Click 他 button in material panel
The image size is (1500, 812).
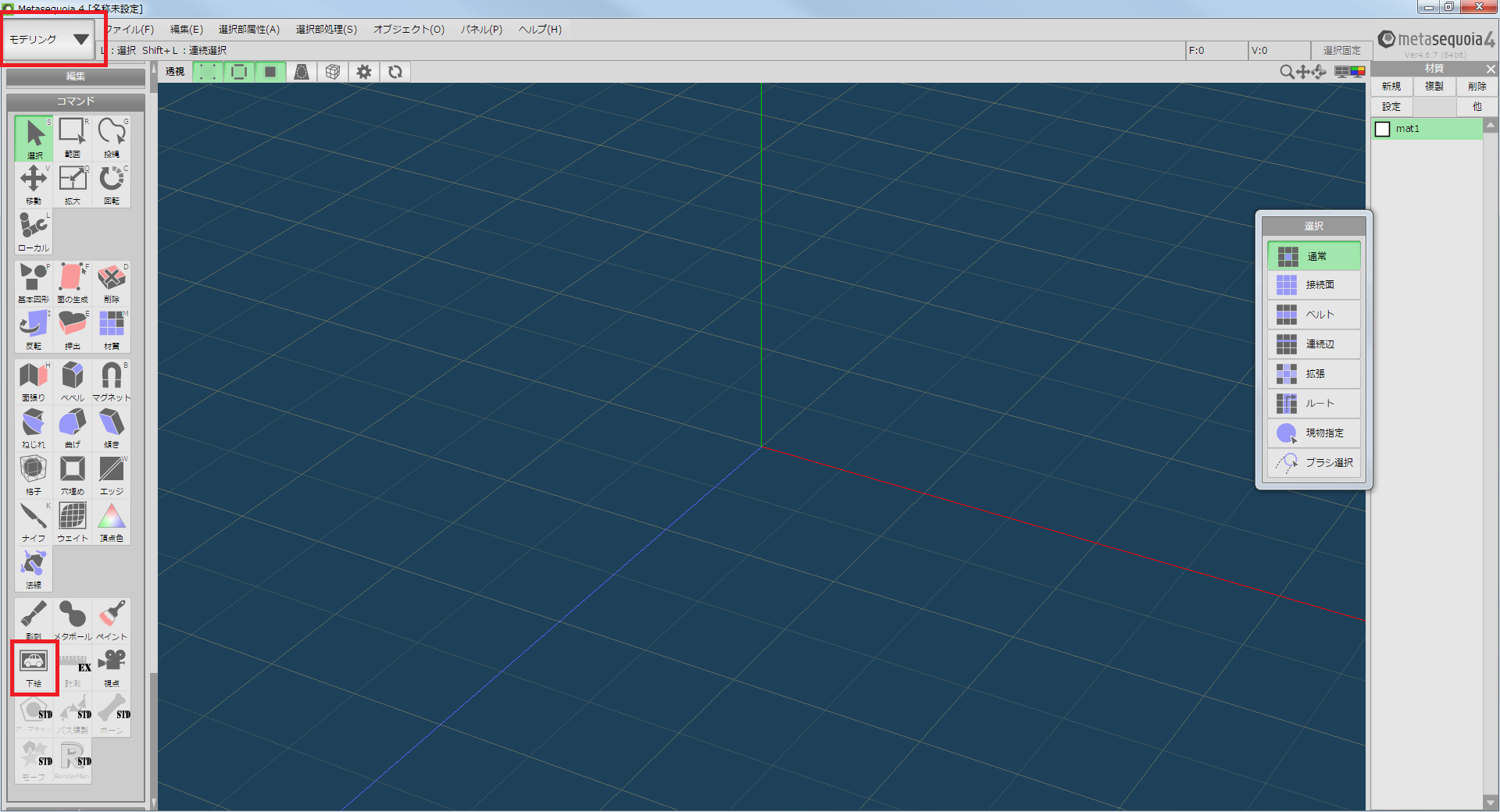[x=1477, y=107]
